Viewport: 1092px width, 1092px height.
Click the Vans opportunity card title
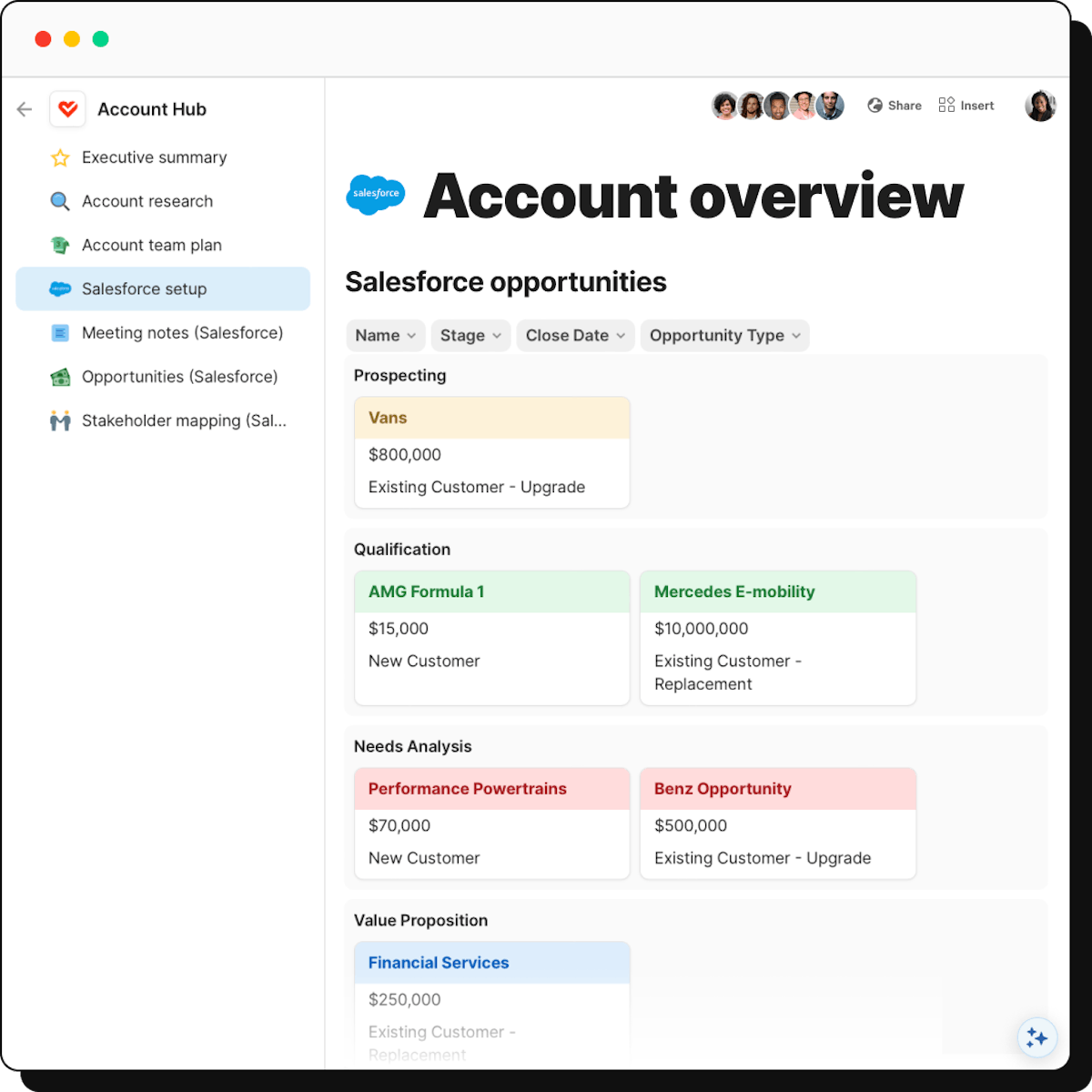click(x=388, y=418)
